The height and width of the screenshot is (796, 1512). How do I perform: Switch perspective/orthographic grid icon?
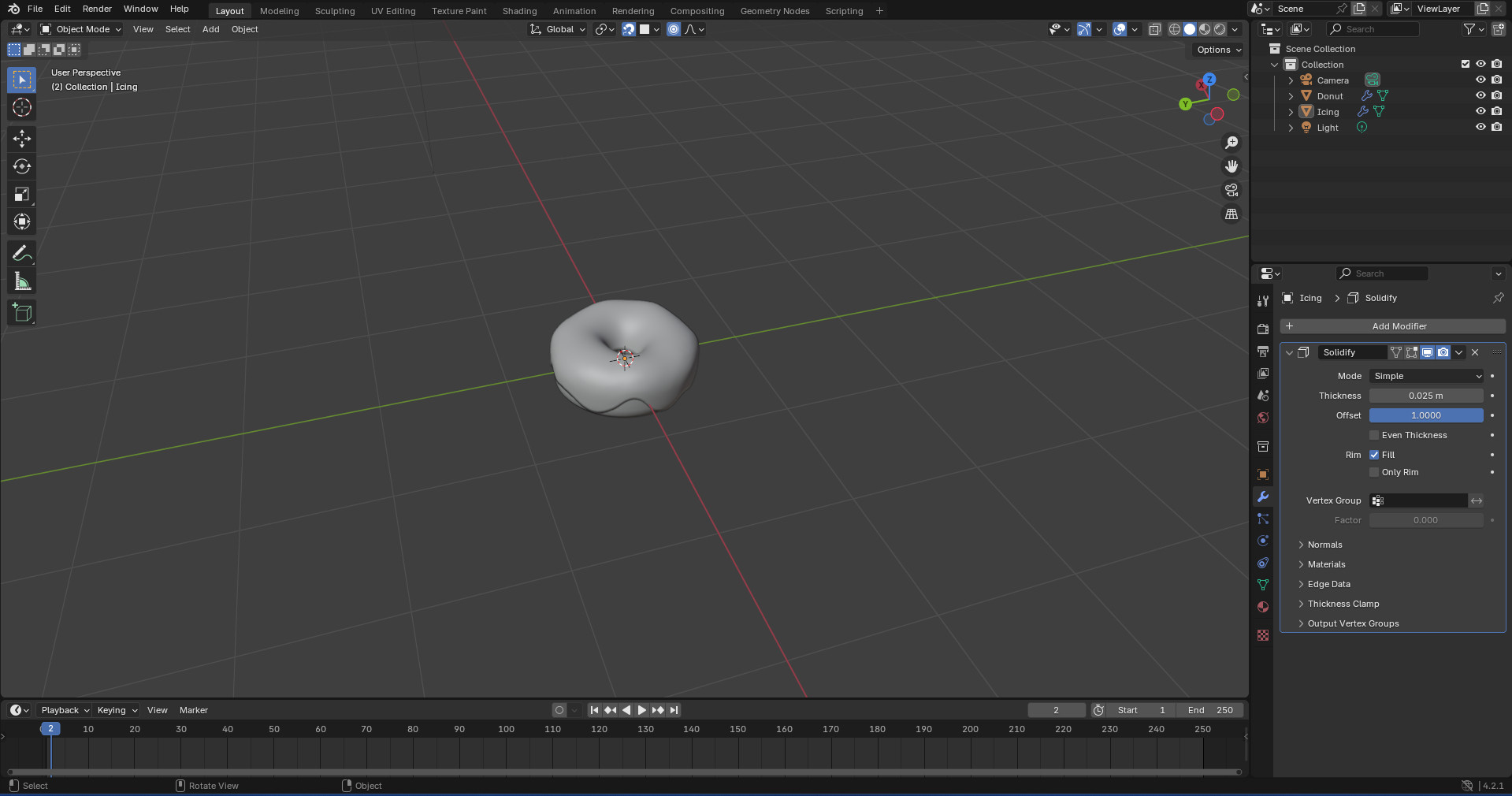(1232, 214)
